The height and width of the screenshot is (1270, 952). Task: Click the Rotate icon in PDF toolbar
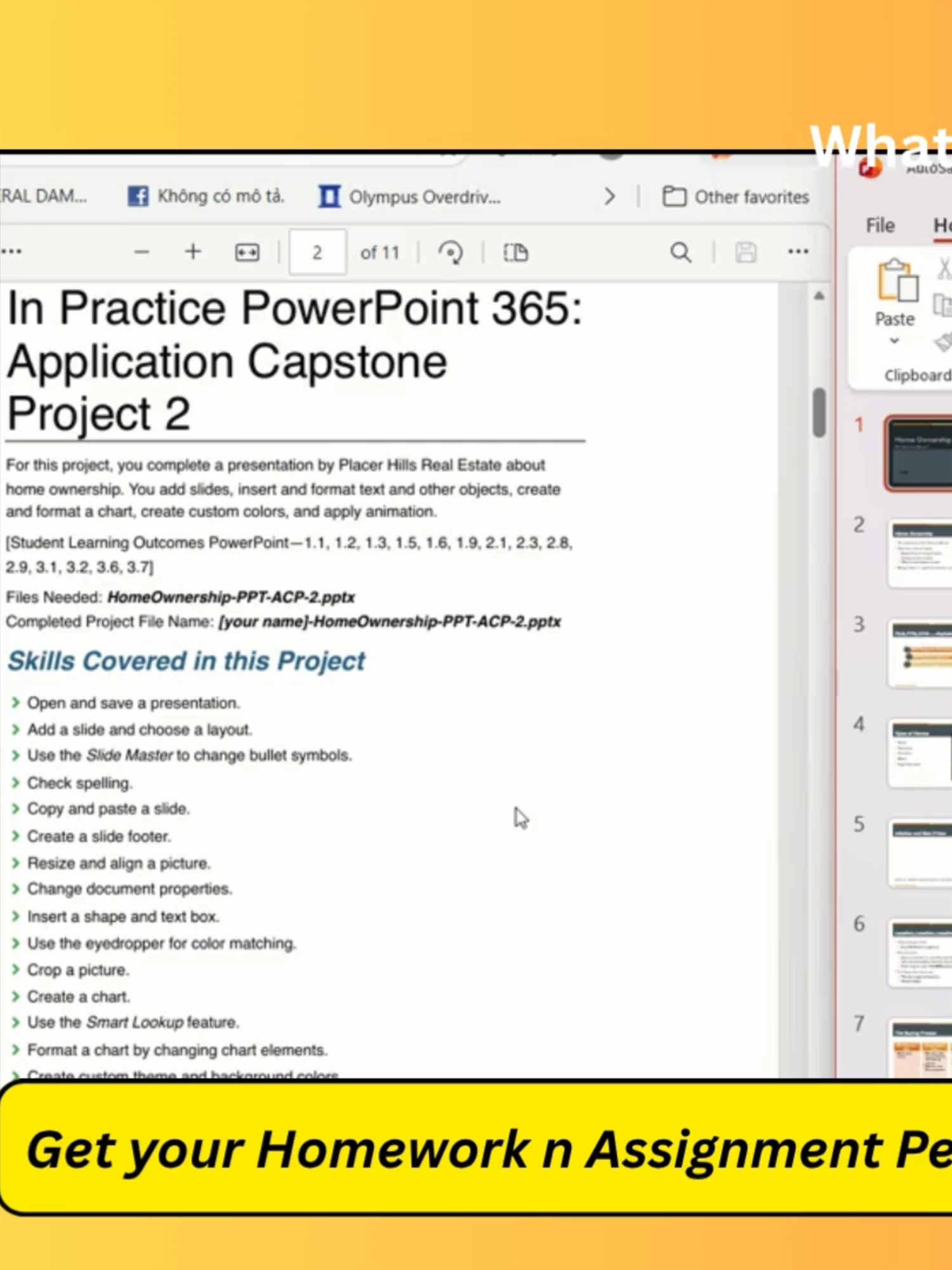pyautogui.click(x=451, y=253)
